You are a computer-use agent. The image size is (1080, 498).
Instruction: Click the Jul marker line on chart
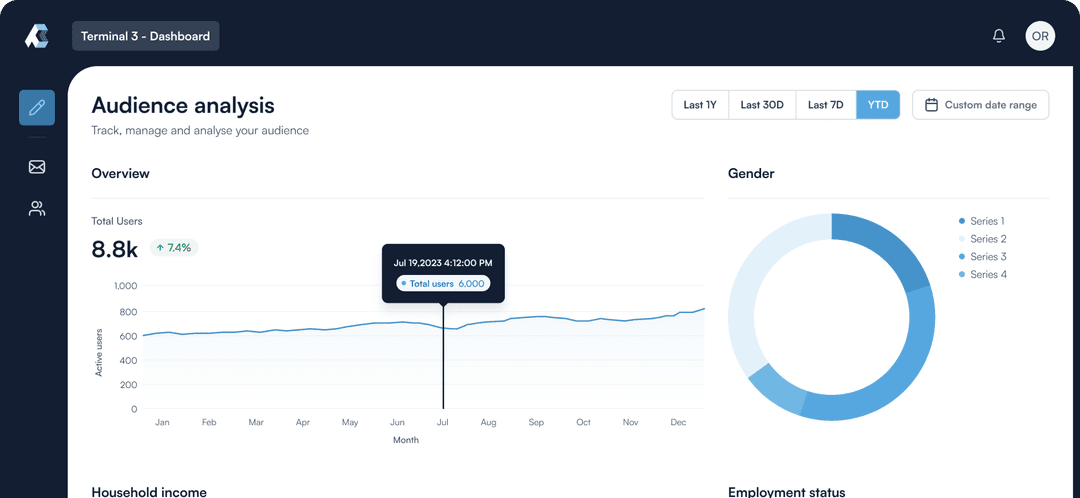click(443, 370)
